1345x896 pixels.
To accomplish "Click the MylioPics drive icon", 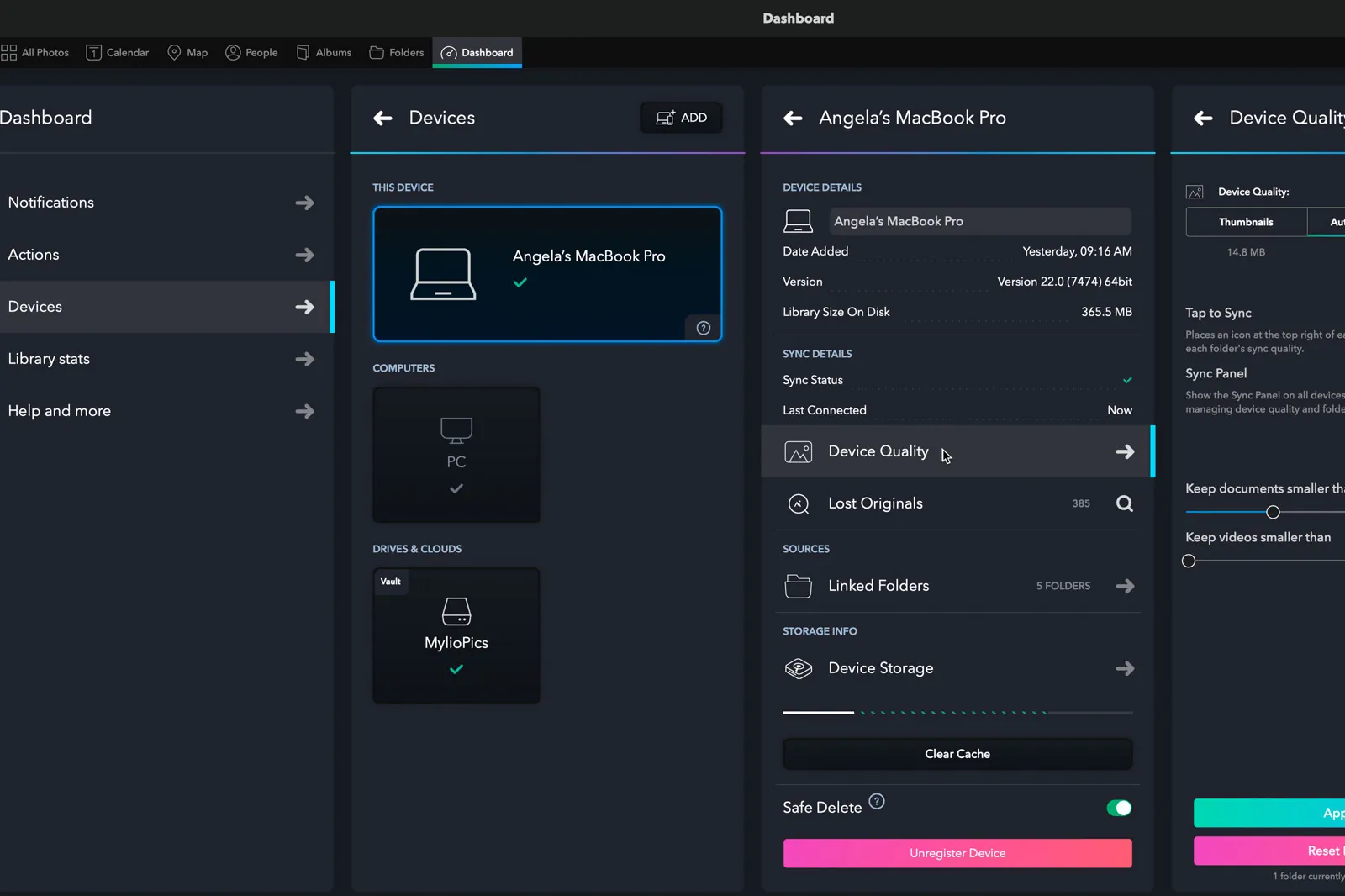I will click(456, 611).
